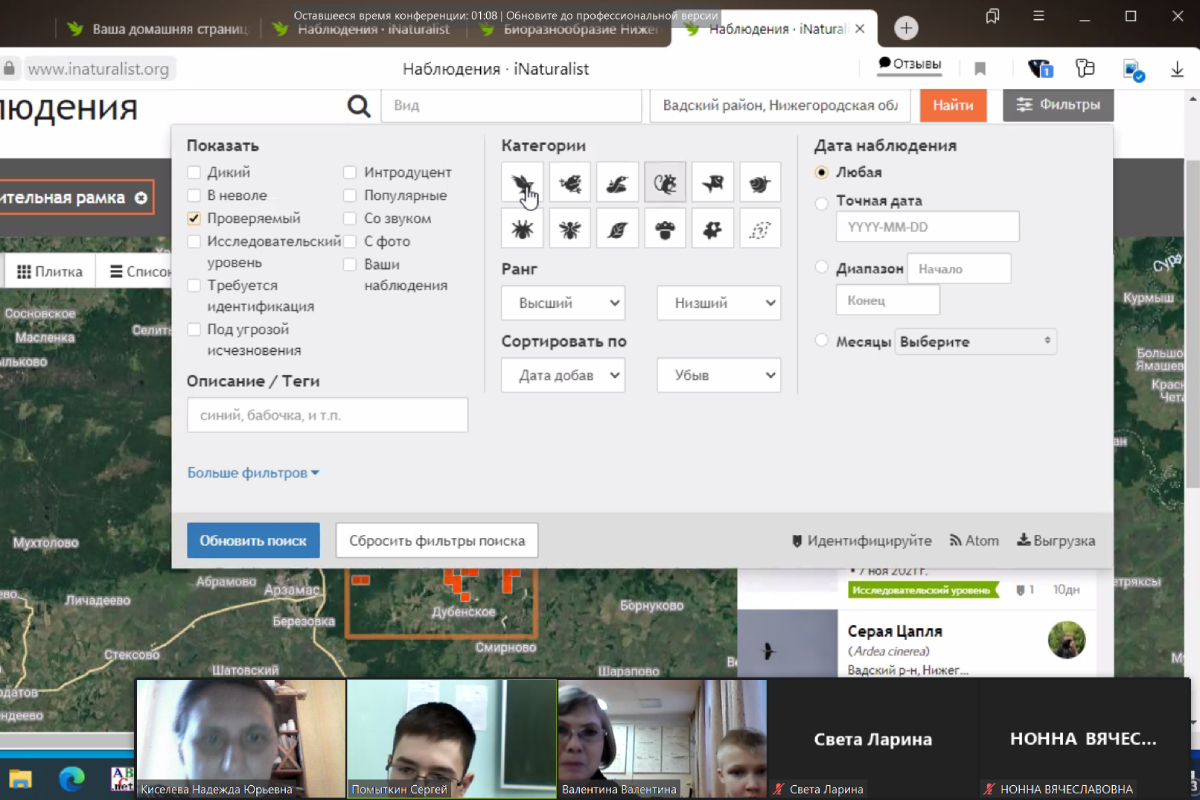Click the orange 'Найти' button
1200x800 pixels.
(954, 105)
